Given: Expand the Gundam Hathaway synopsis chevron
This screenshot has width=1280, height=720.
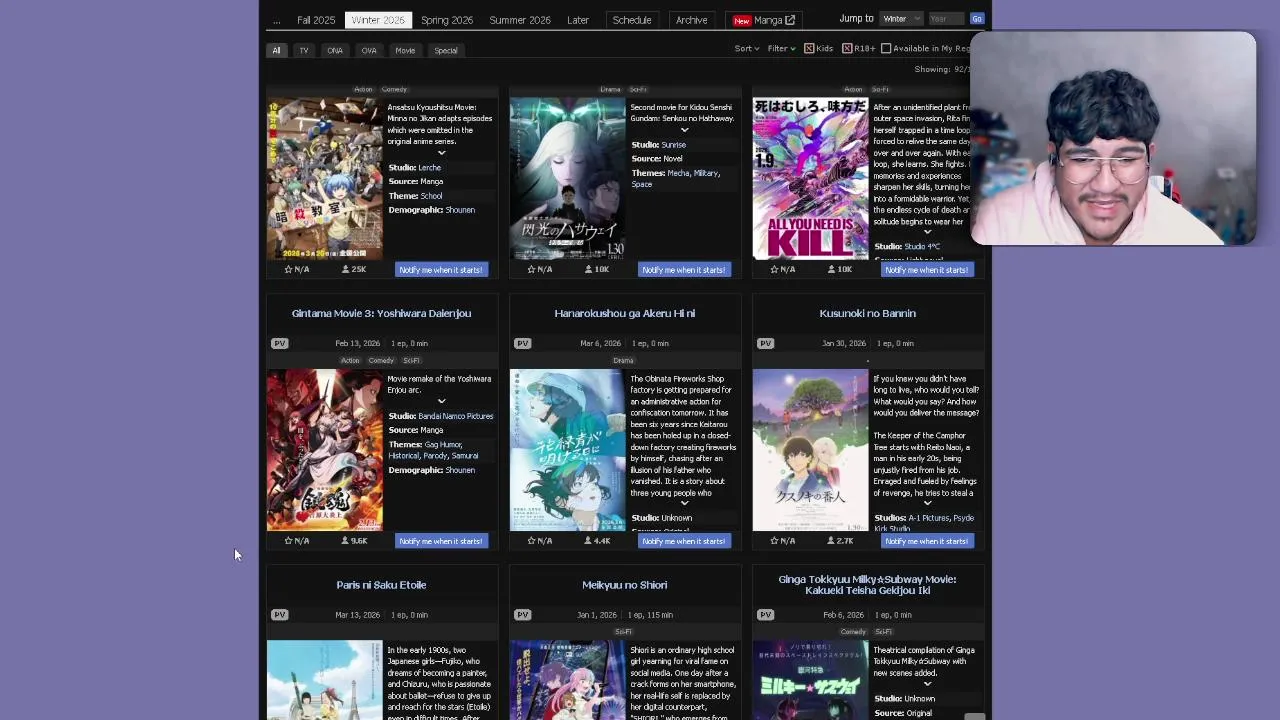Looking at the screenshot, I should tap(684, 130).
